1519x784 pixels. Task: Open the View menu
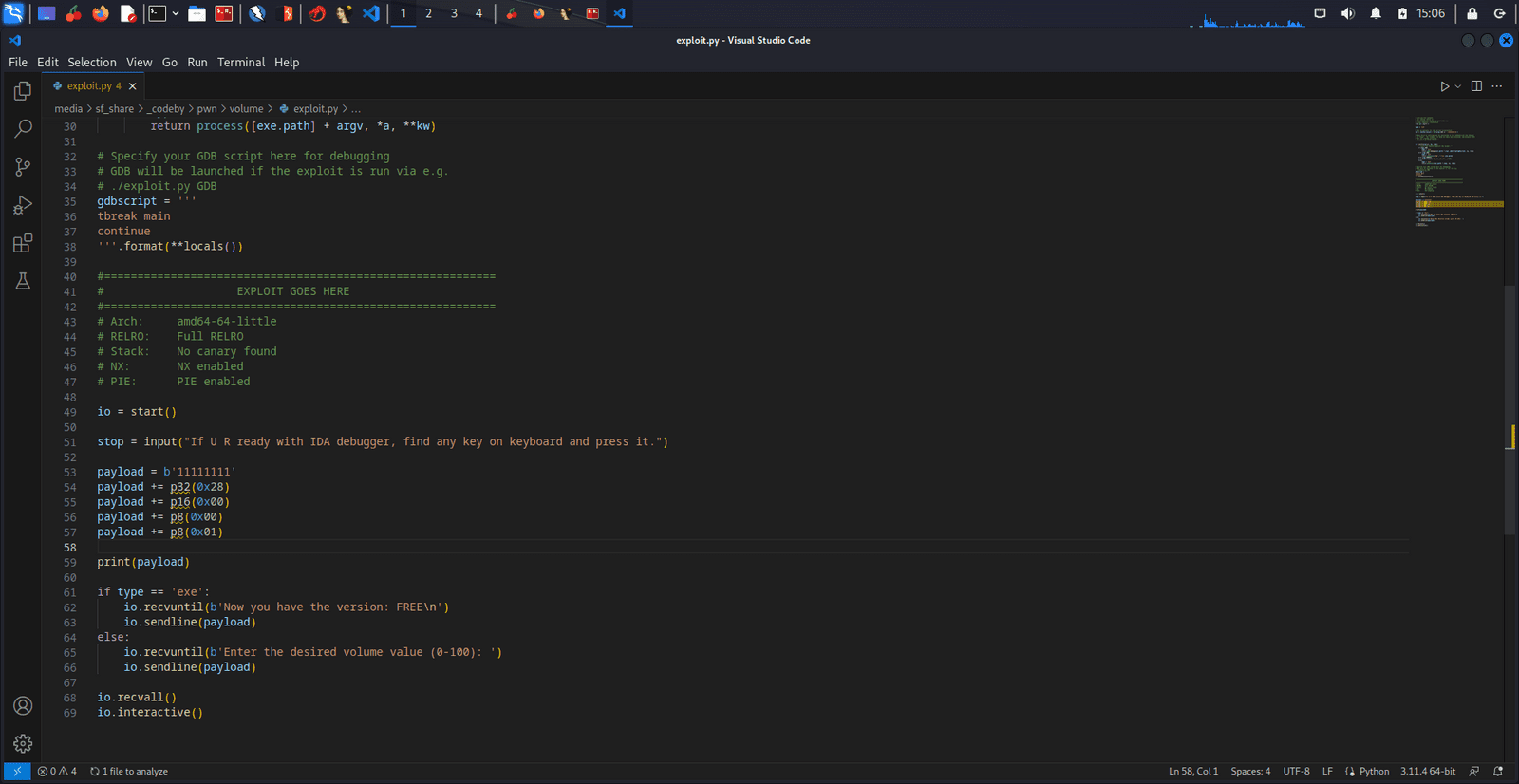[140, 63]
